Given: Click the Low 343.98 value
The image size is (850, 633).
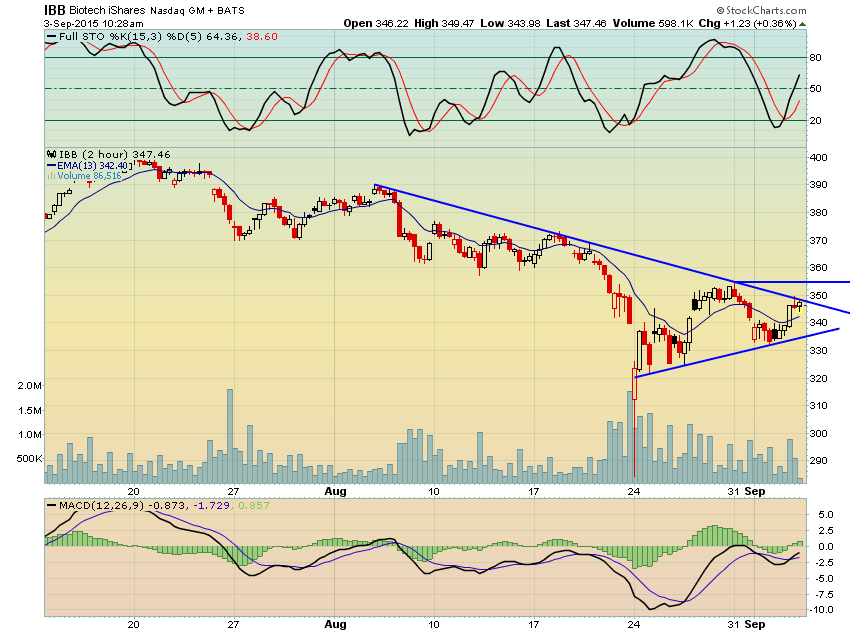Looking at the screenshot, I should (x=510, y=23).
